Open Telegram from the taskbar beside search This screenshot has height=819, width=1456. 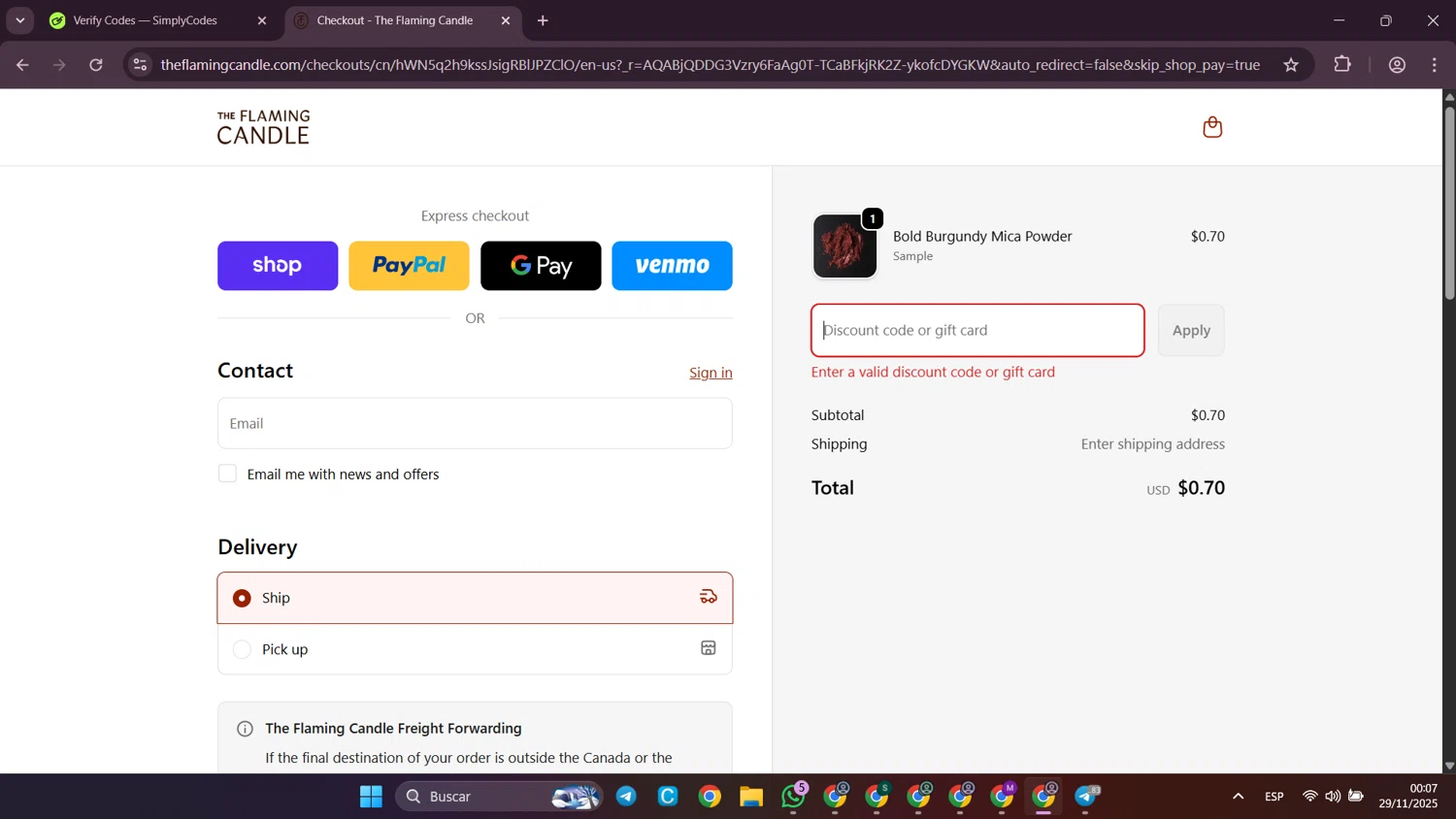626,797
